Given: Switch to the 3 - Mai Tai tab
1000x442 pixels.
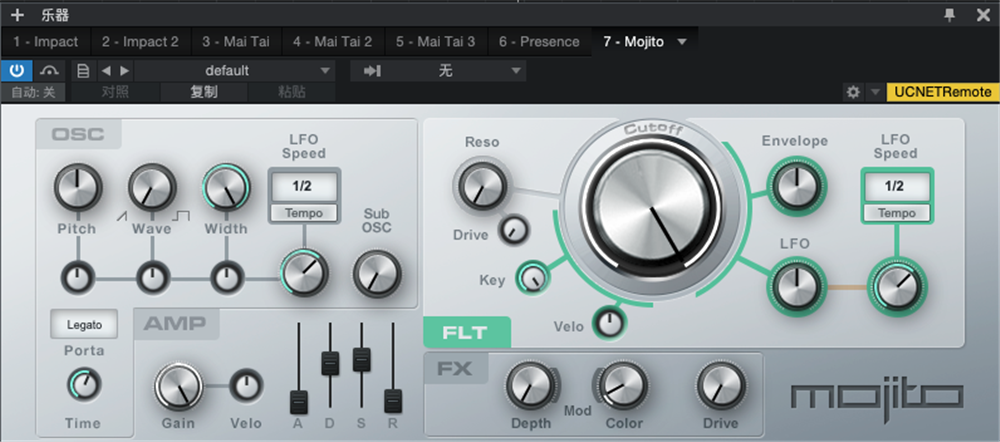Looking at the screenshot, I should point(236,42).
